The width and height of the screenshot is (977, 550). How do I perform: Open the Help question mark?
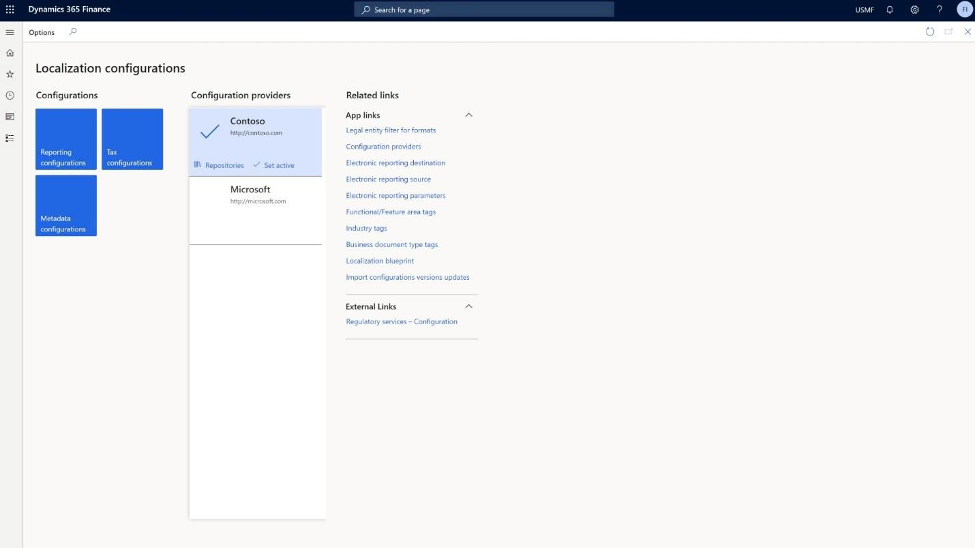[x=939, y=10]
